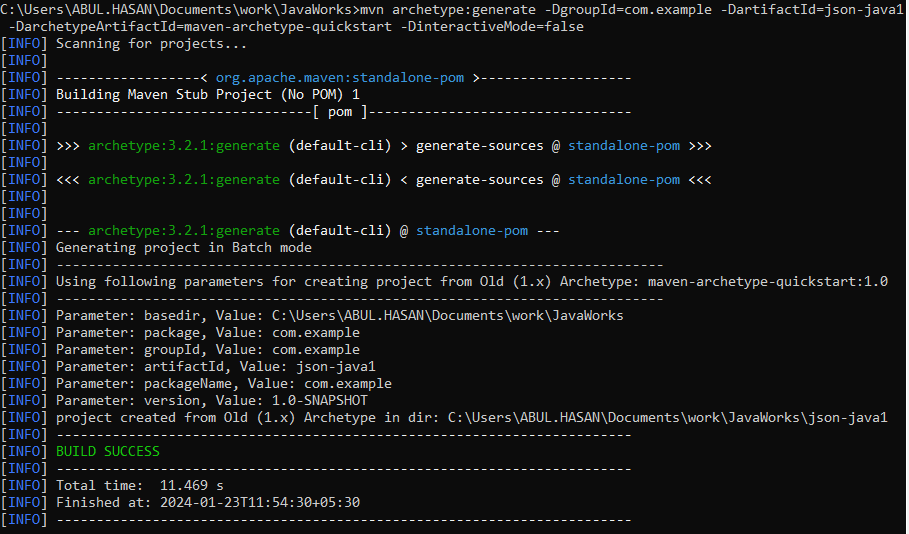This screenshot has width=909, height=534.
Task: Click '-DinteractiveMode=false' argument text
Action: (492, 27)
